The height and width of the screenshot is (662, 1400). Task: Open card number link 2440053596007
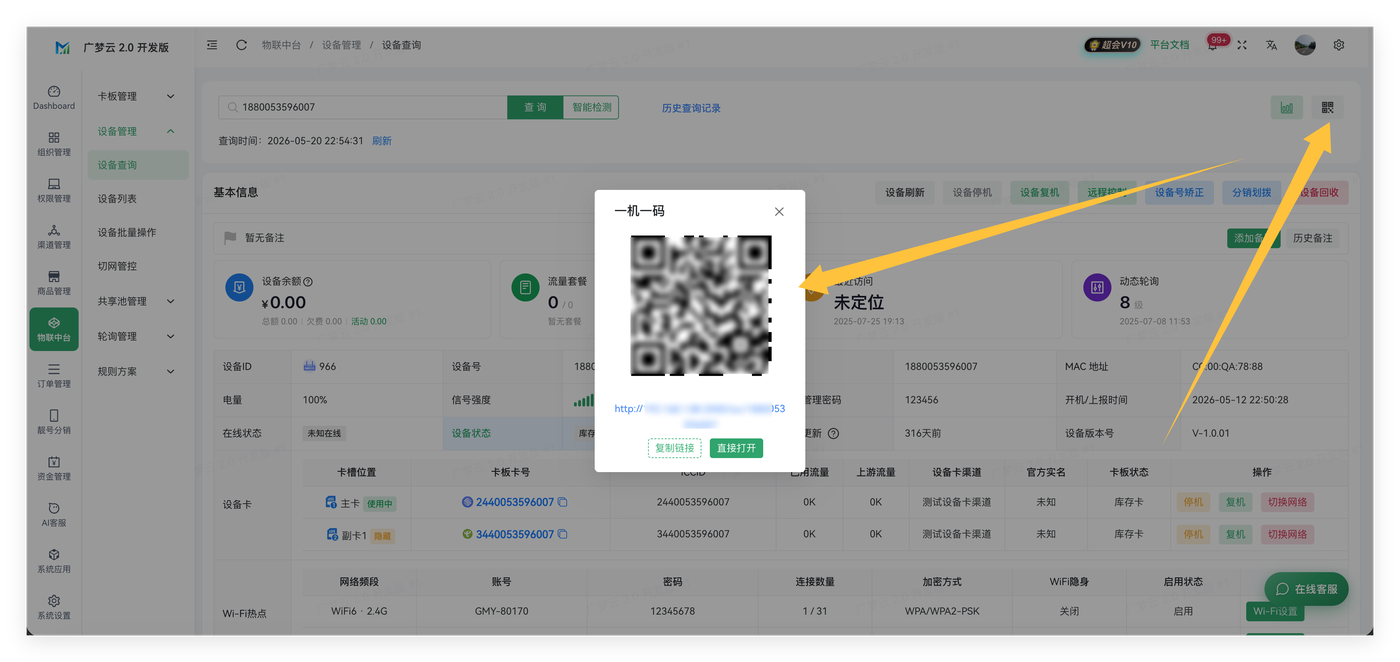click(515, 502)
